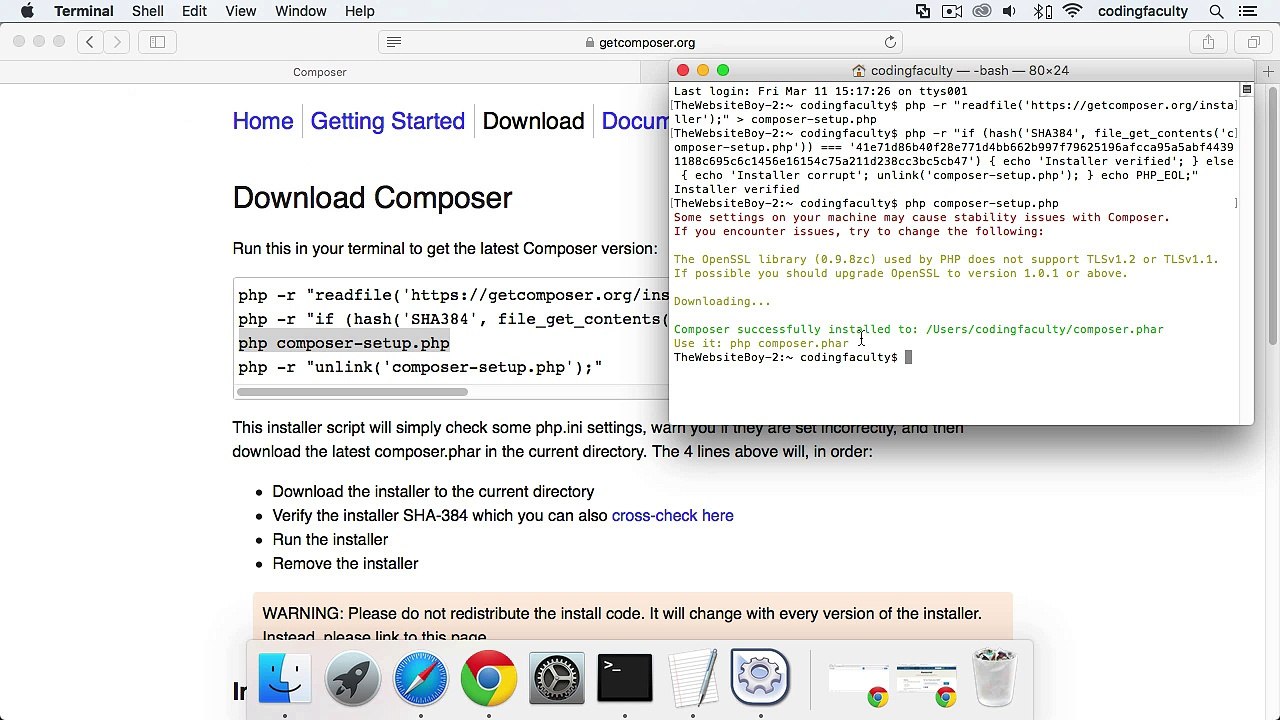Open the Window menu
The image size is (1280, 720).
coord(300,11)
